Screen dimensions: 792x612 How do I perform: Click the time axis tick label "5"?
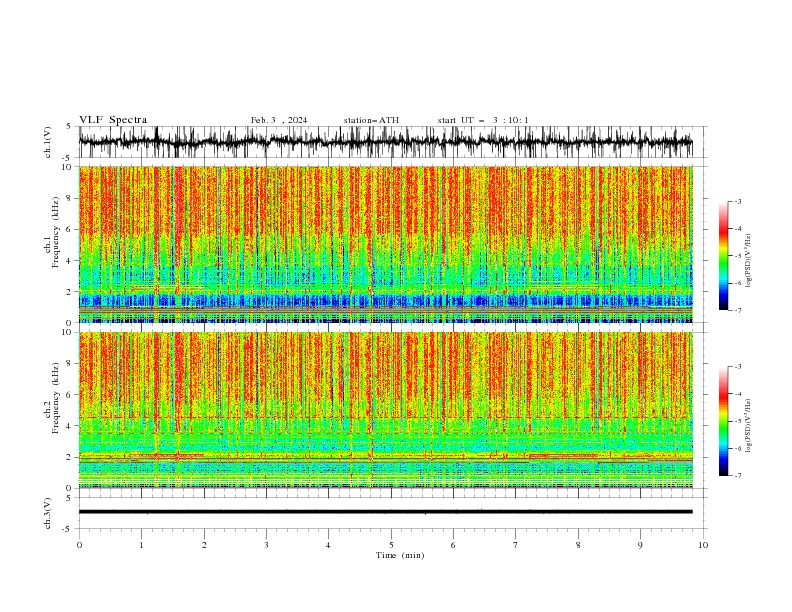click(x=391, y=545)
